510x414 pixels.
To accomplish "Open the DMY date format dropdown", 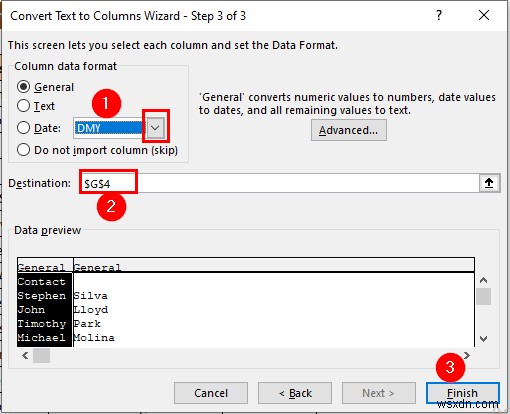I will [155, 128].
